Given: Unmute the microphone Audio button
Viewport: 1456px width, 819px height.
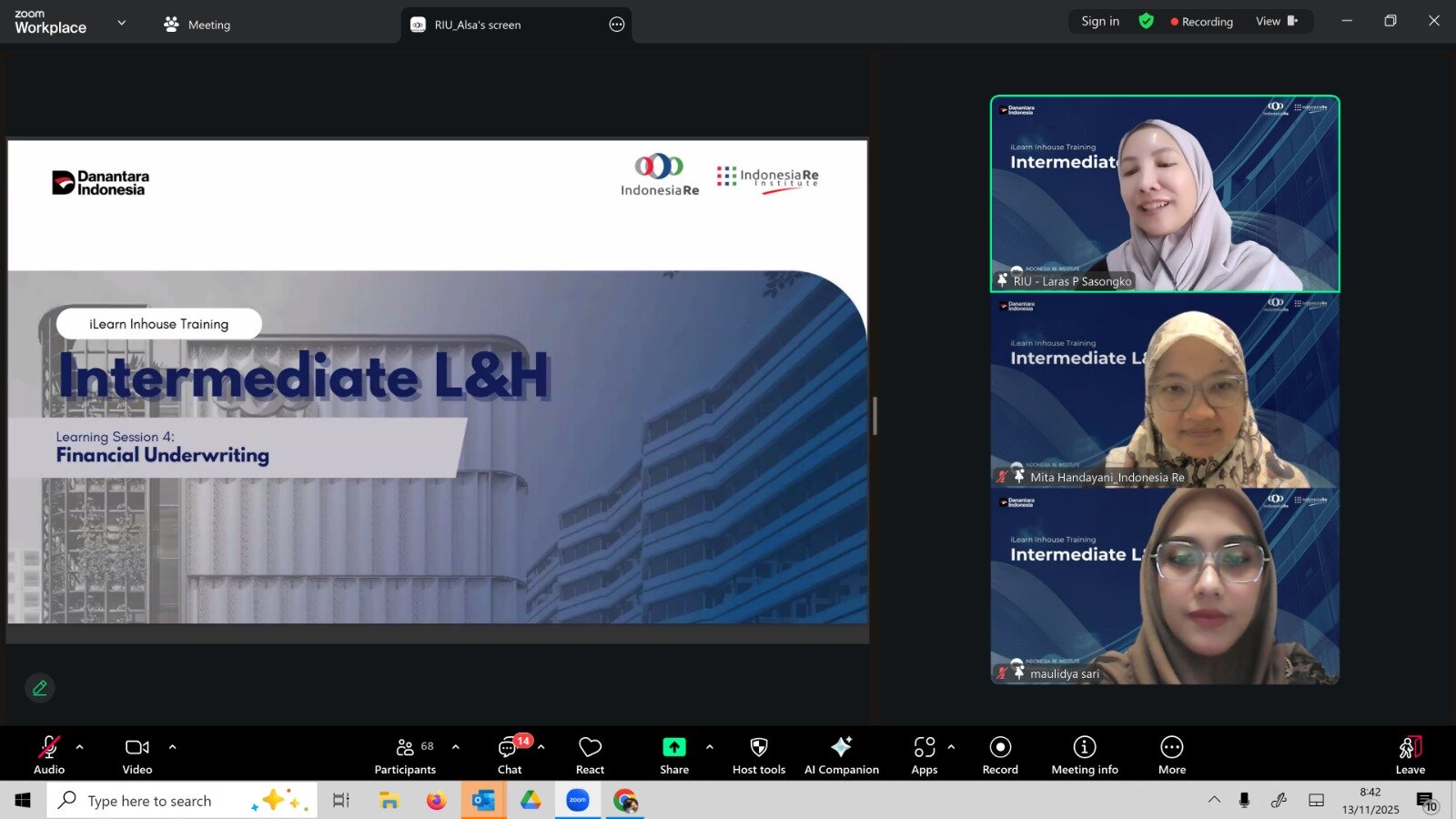Looking at the screenshot, I should [x=49, y=754].
